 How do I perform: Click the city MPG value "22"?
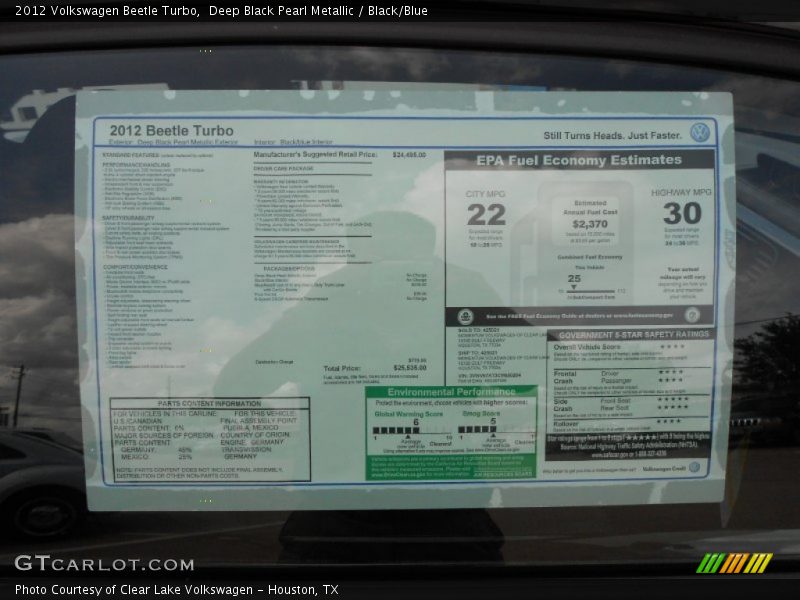pos(486,215)
